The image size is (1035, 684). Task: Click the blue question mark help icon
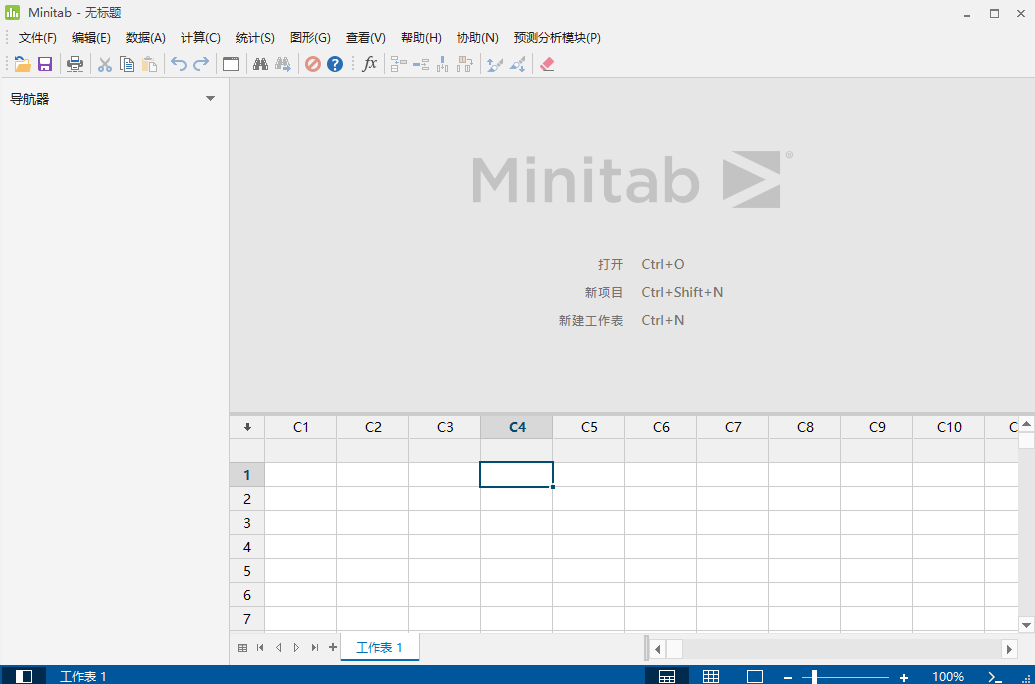(x=335, y=64)
